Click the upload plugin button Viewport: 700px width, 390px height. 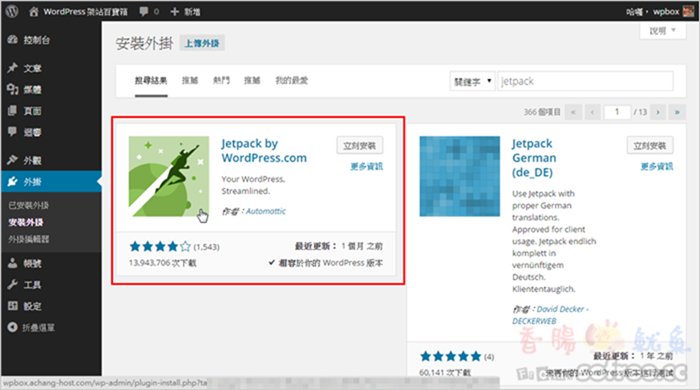tap(202, 43)
